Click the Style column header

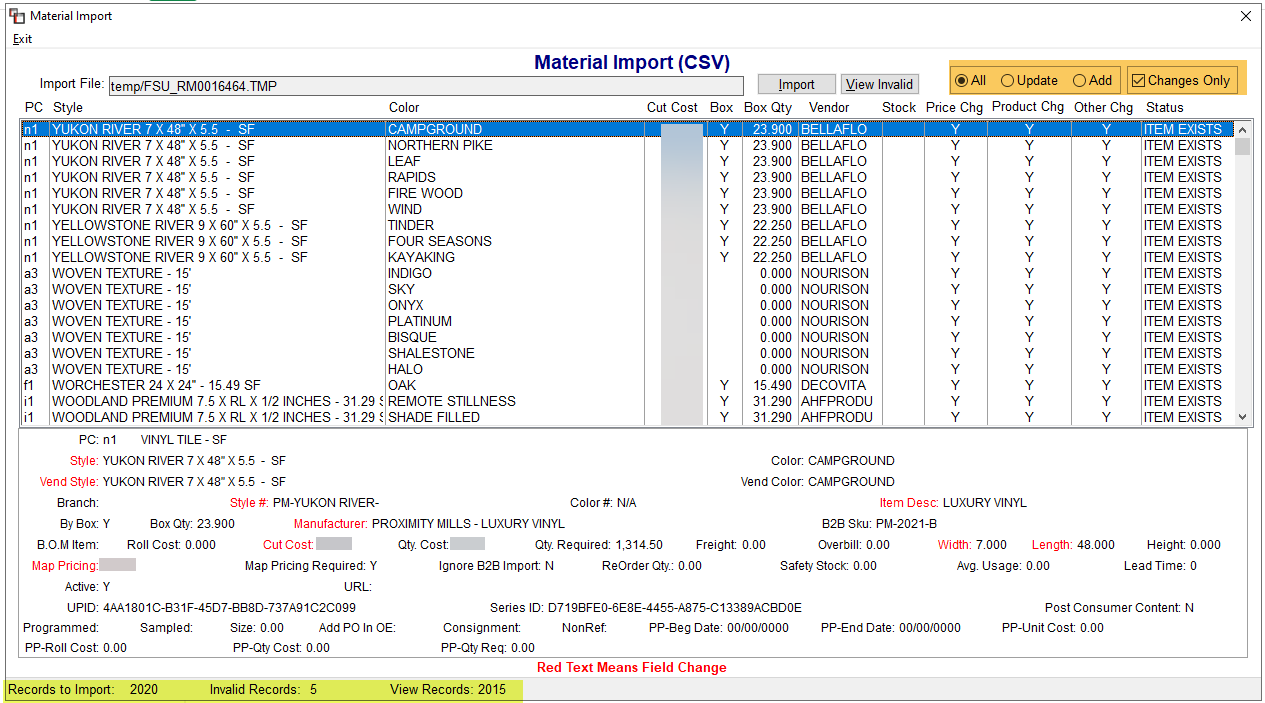pyautogui.click(x=68, y=107)
